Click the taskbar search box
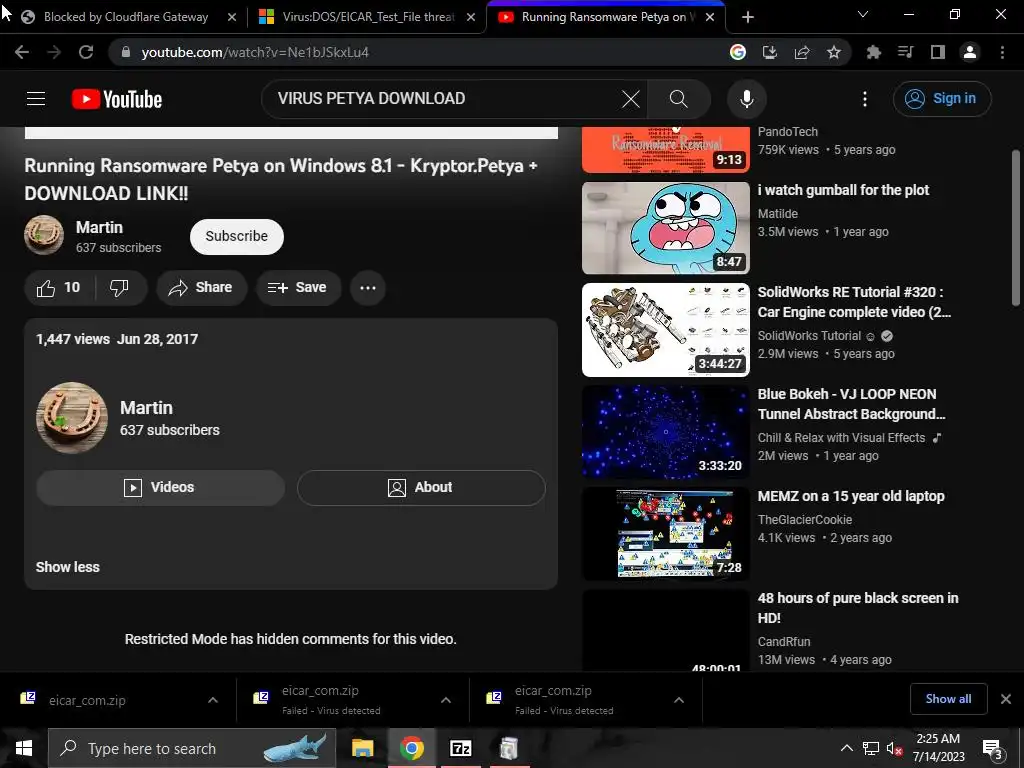1024x768 pixels. click(x=192, y=748)
